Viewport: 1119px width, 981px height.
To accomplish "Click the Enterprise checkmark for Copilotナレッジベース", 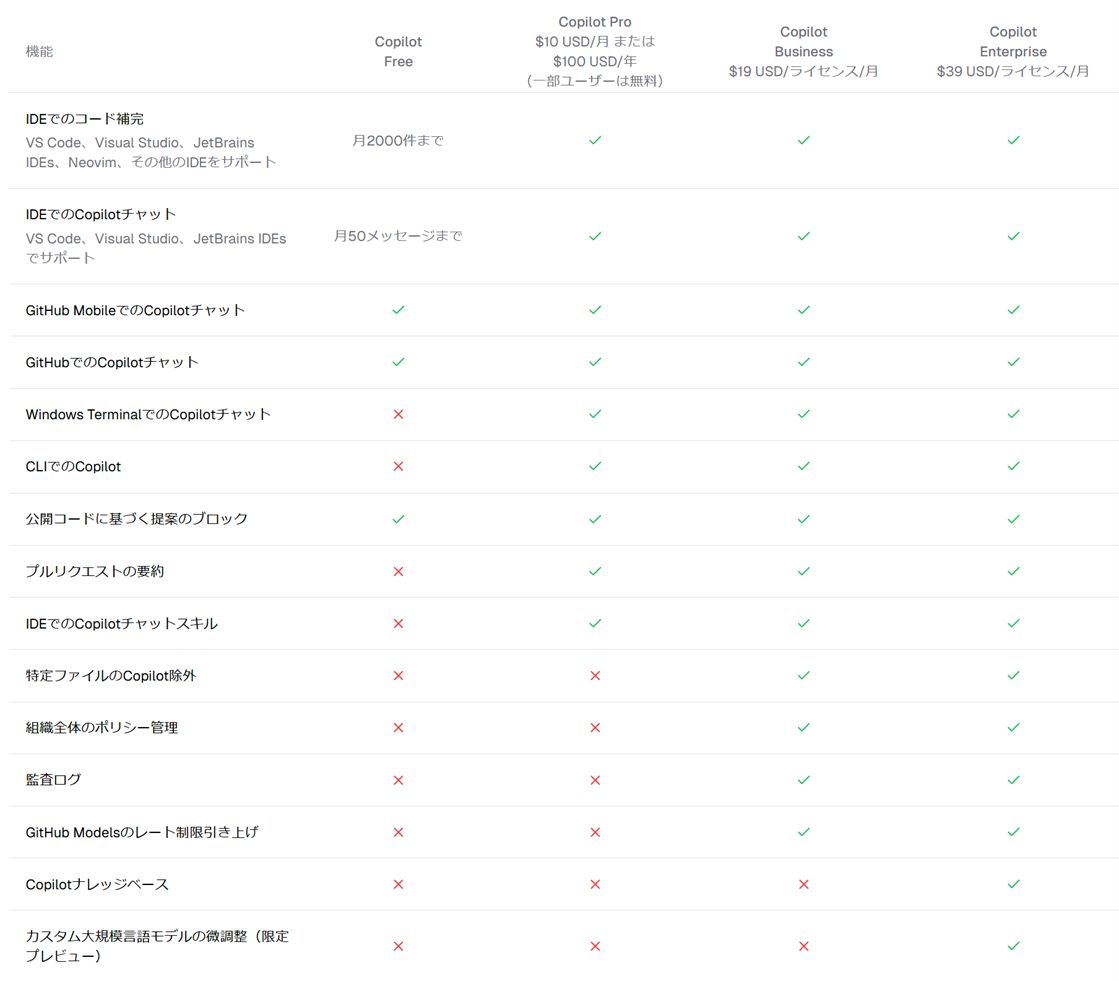I will [x=1013, y=884].
